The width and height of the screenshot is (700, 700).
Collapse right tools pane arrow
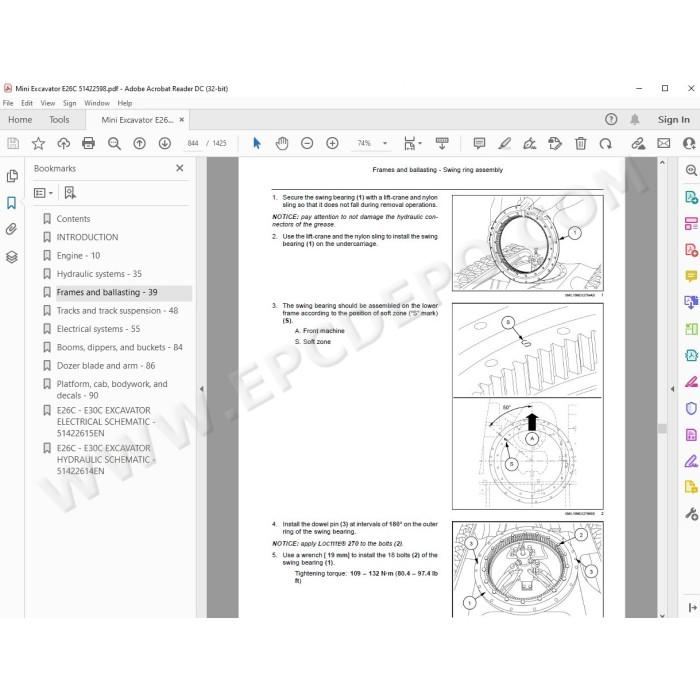tap(672, 389)
